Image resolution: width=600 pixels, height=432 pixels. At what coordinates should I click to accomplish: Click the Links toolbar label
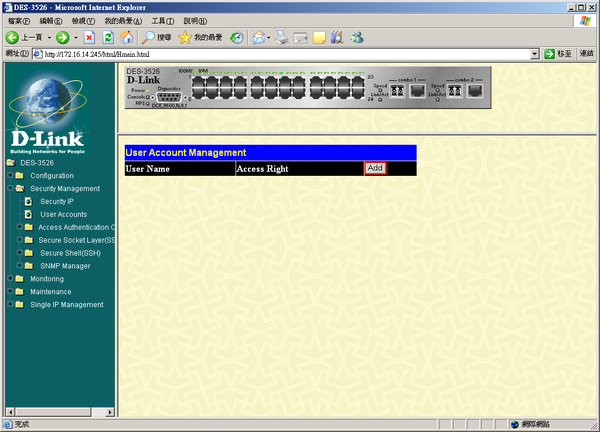pos(587,54)
